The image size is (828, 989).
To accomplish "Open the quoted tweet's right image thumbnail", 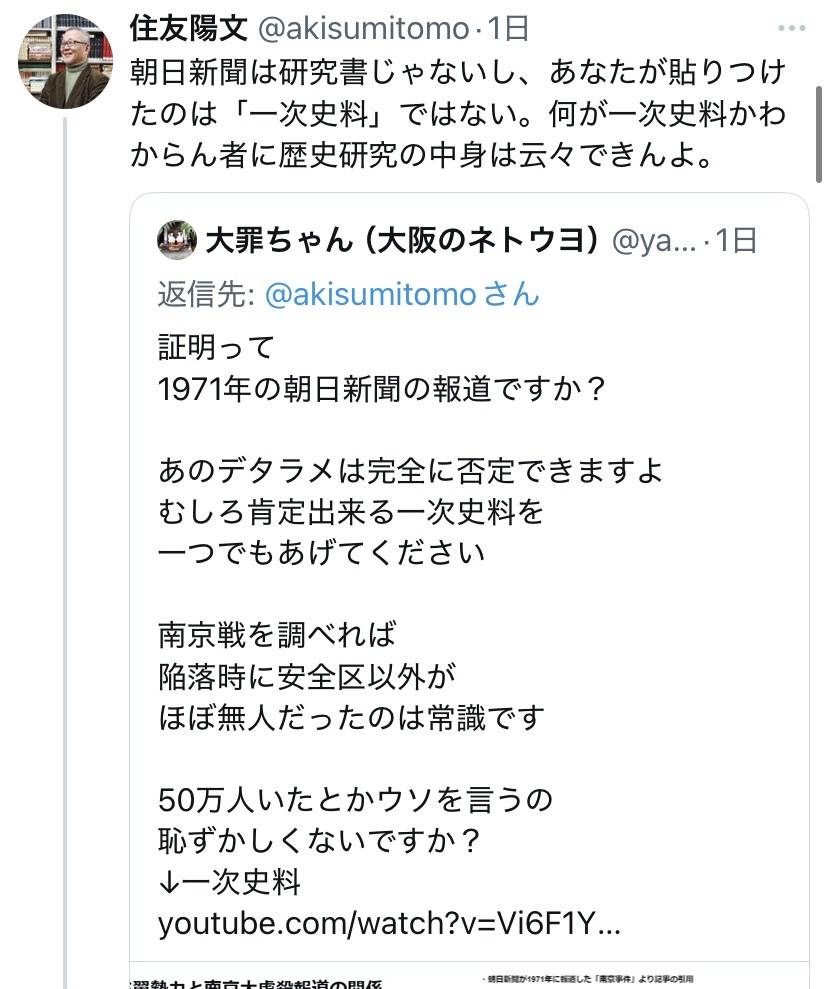I will 642,976.
